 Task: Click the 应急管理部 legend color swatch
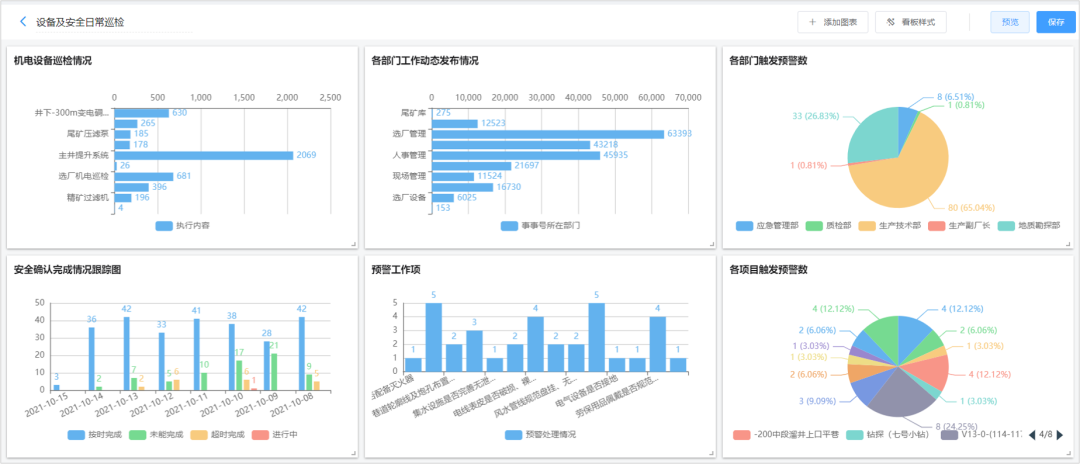pyautogui.click(x=744, y=226)
